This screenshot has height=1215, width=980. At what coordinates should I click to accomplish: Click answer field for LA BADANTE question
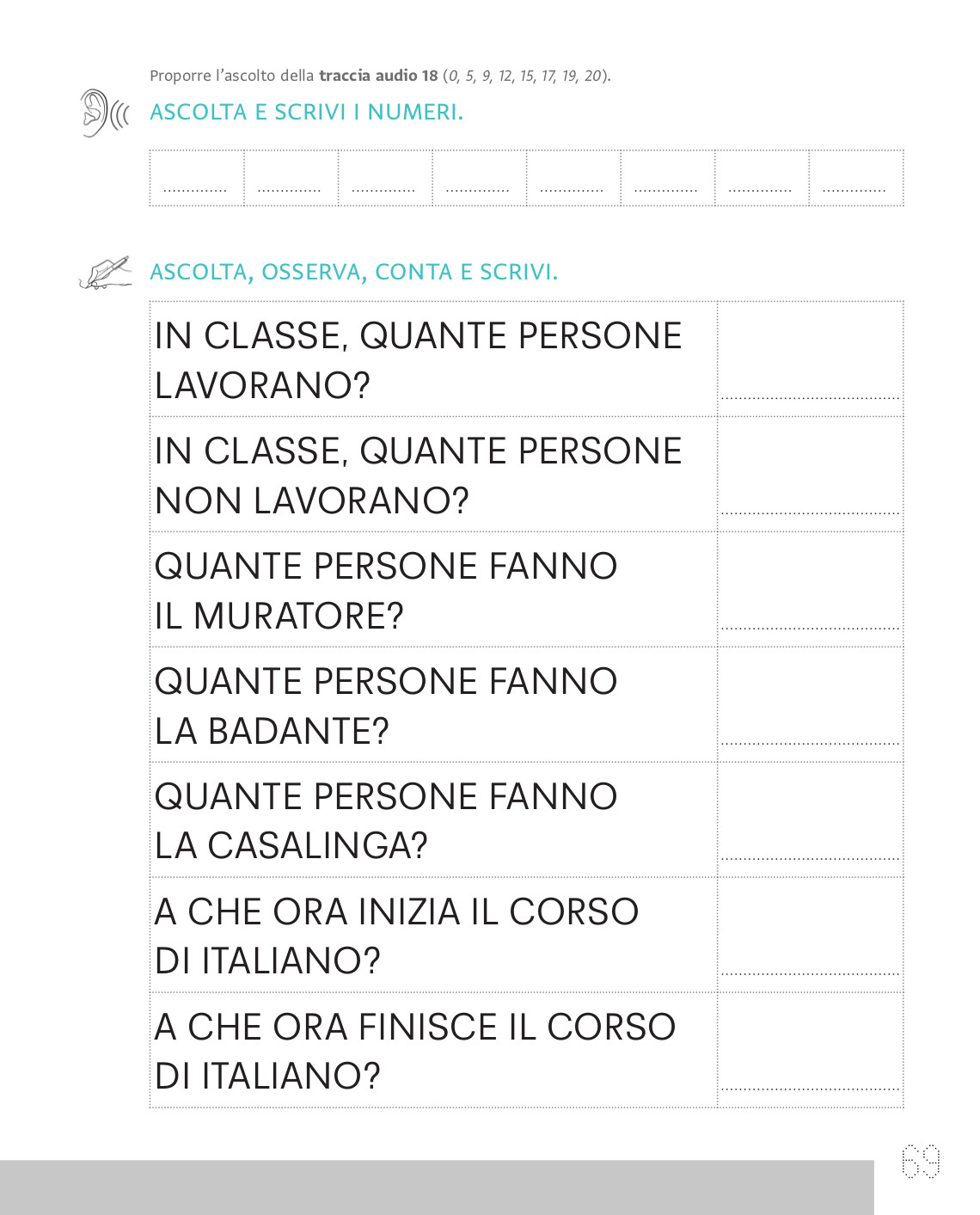coord(811,705)
